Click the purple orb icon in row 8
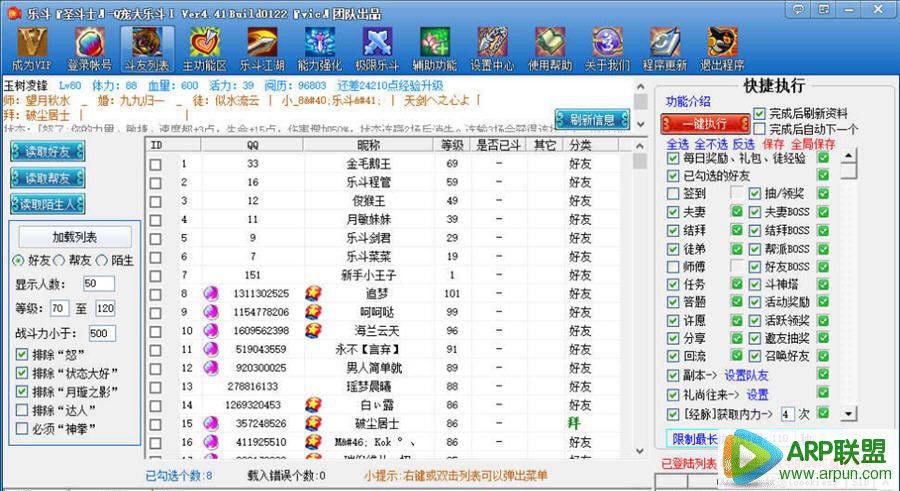This screenshot has height=491, width=900. click(211, 293)
